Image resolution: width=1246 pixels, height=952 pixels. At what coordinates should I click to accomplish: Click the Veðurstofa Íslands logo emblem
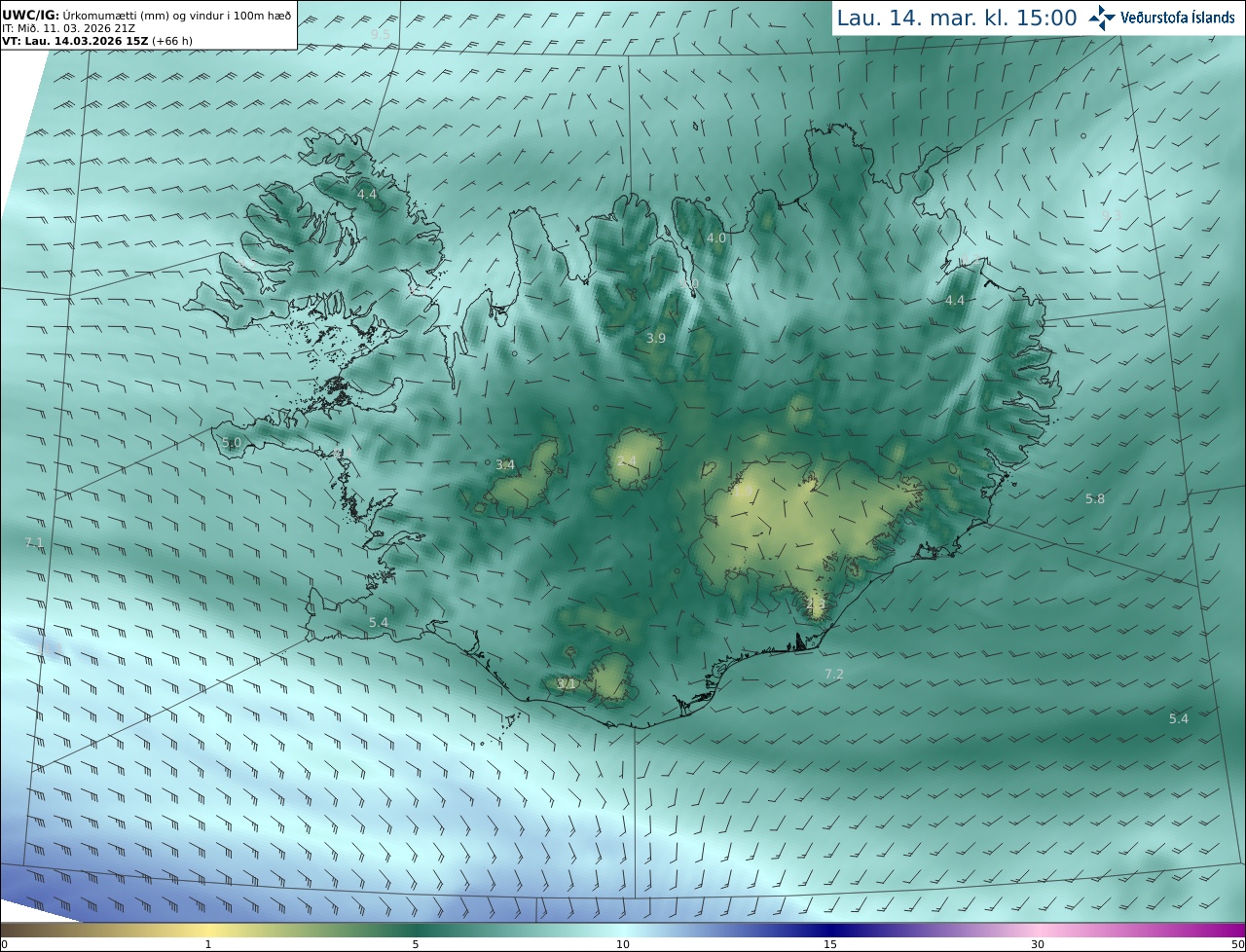1102,18
